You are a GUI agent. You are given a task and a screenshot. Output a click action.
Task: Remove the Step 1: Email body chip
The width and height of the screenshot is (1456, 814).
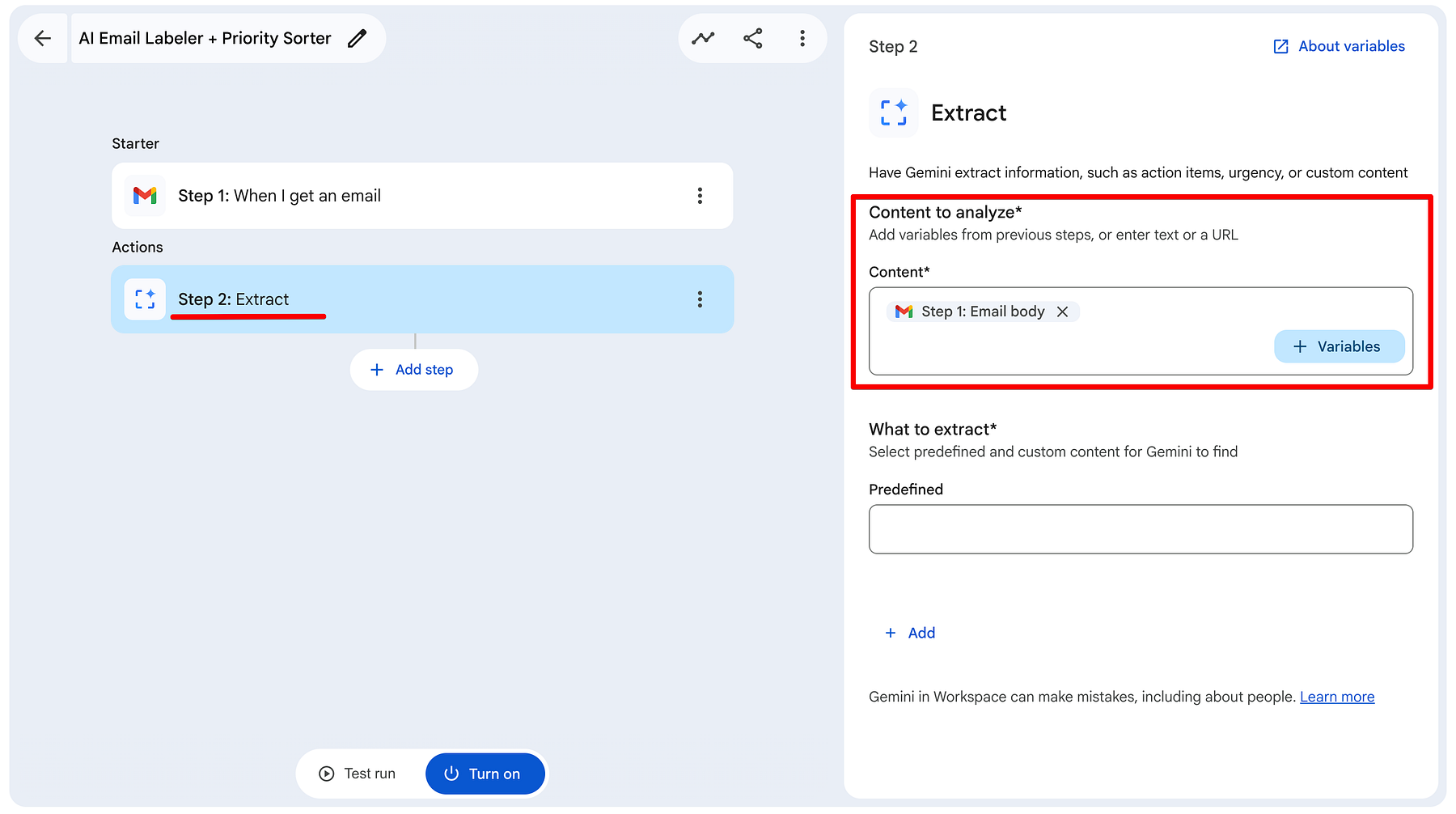pyautogui.click(x=1063, y=312)
